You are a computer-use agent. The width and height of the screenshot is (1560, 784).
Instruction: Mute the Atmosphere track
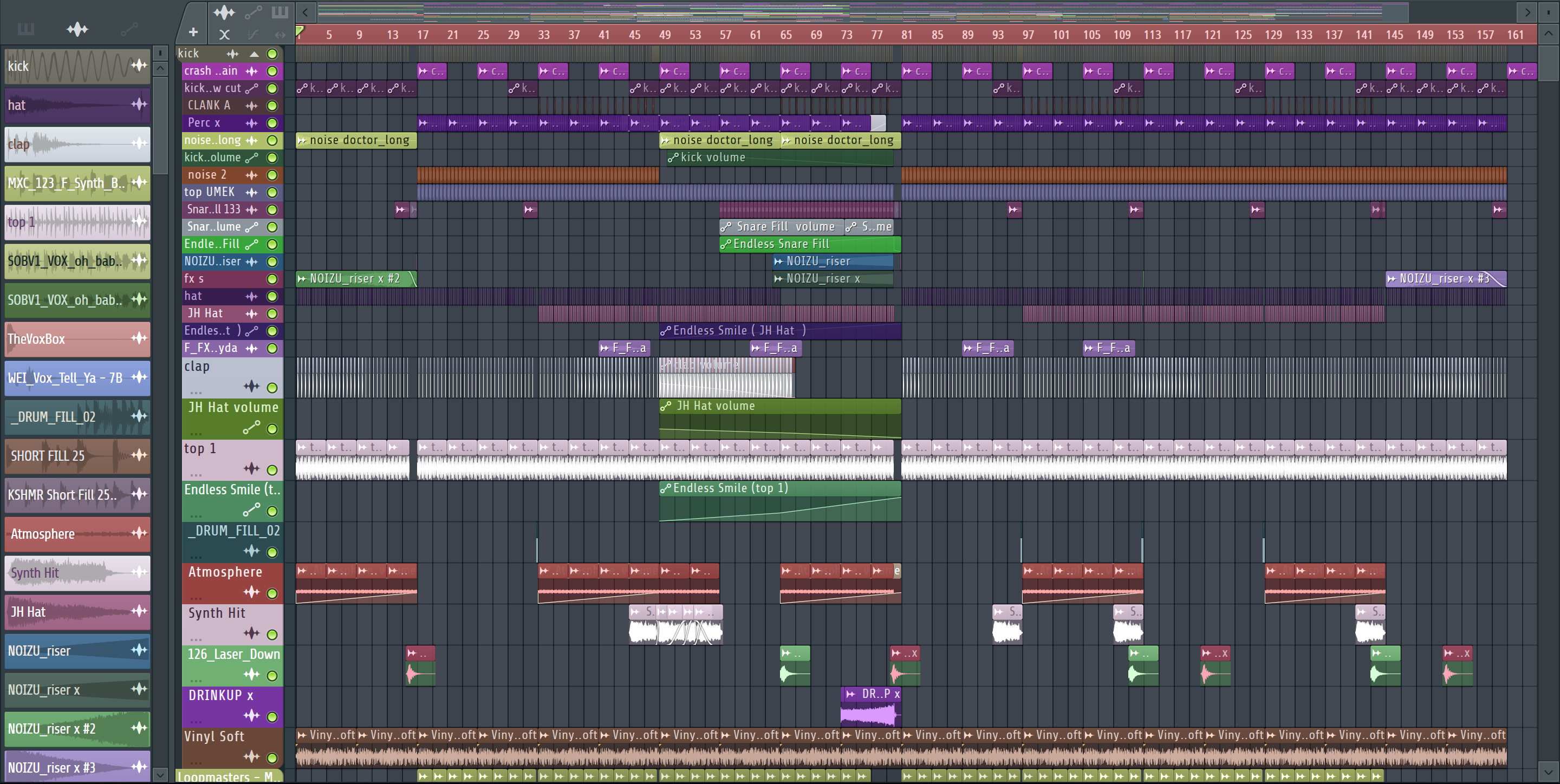[x=272, y=593]
